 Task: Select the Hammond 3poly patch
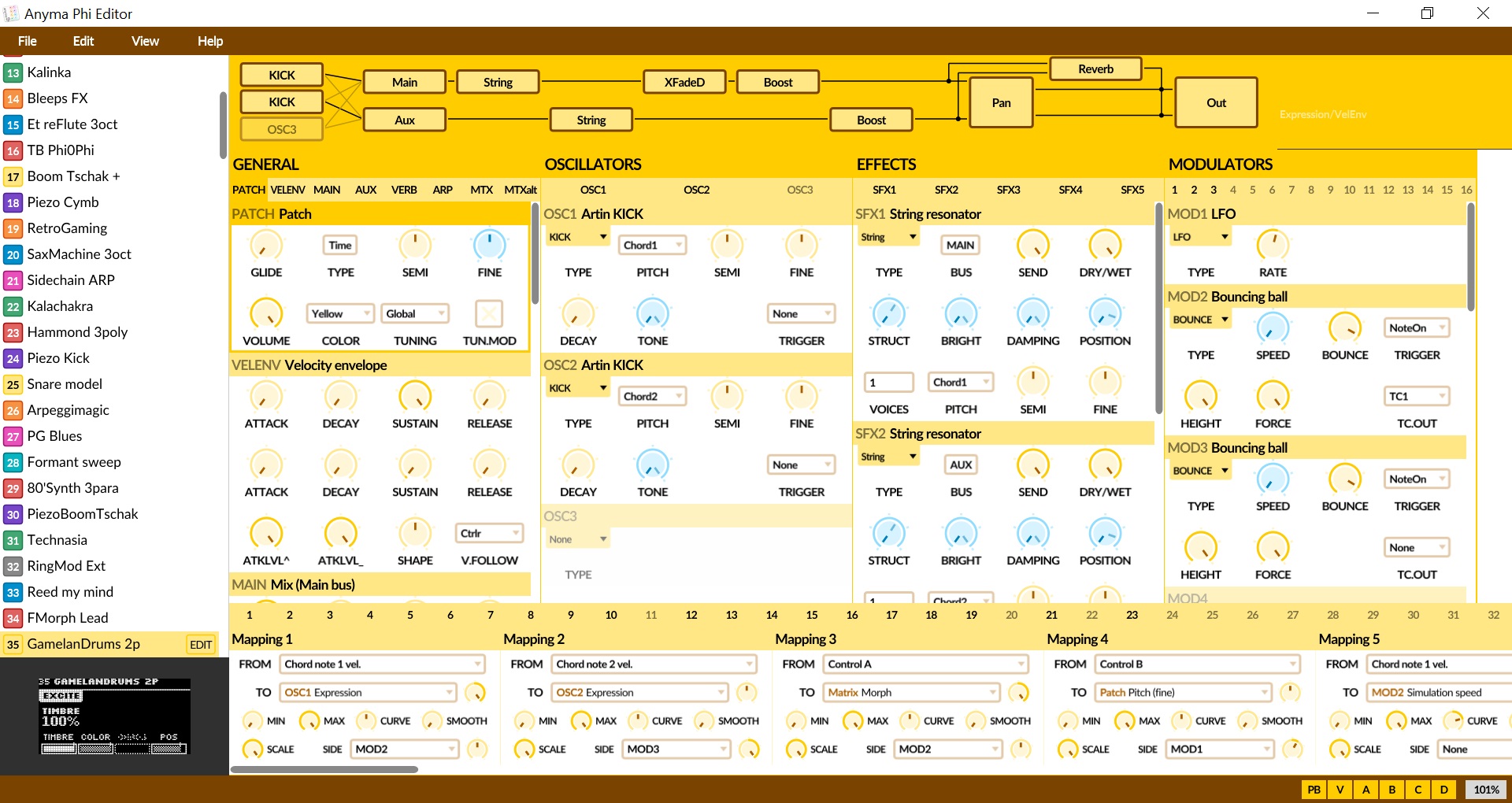(110, 332)
